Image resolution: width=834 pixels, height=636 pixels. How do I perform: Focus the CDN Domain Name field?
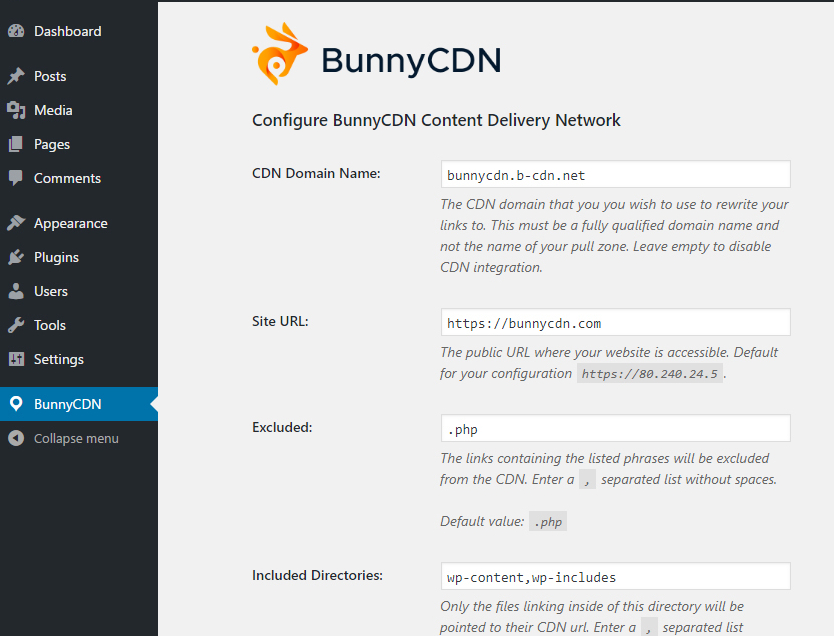pos(615,174)
